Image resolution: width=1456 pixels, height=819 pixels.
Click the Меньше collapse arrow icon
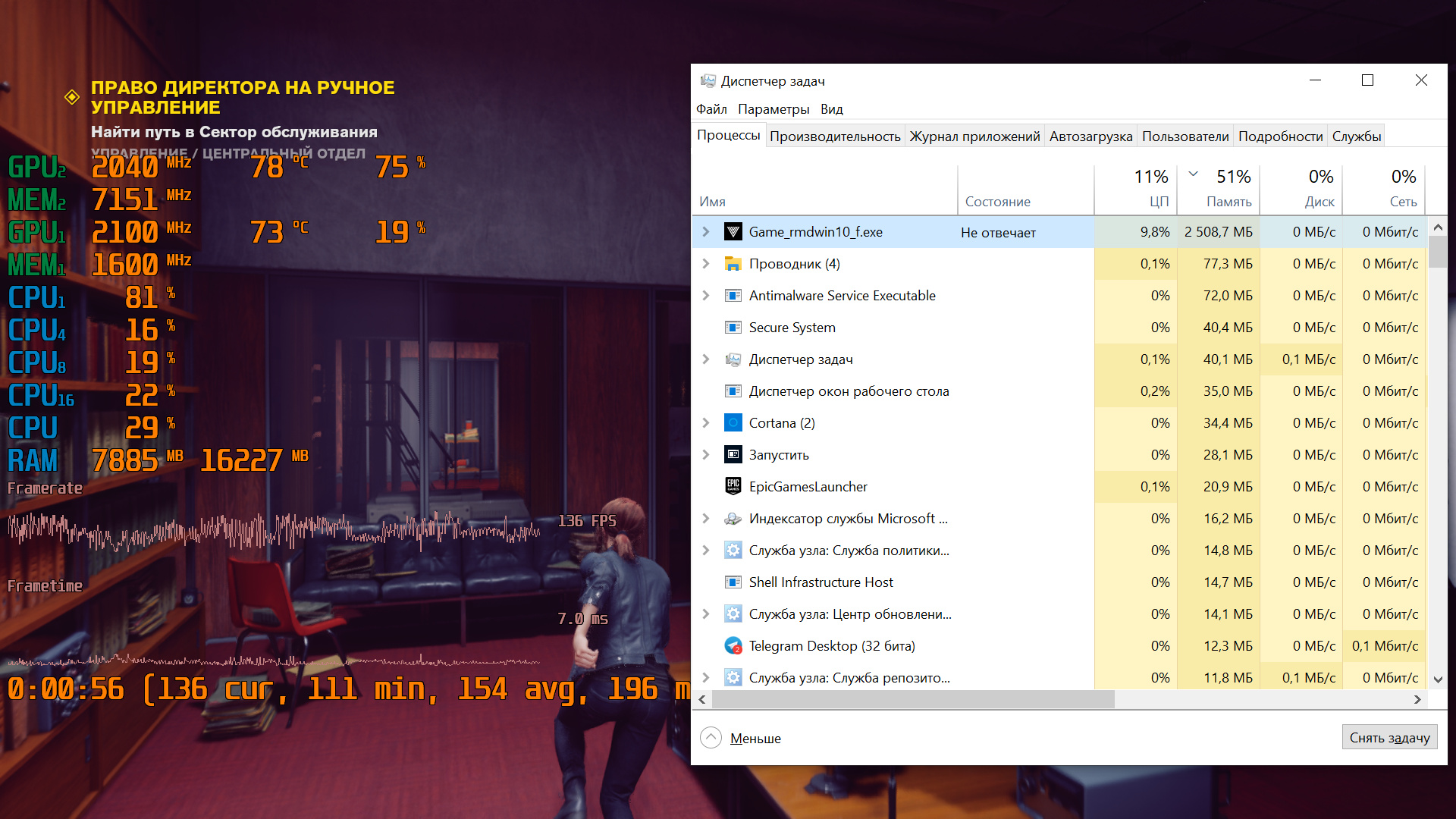point(711,737)
